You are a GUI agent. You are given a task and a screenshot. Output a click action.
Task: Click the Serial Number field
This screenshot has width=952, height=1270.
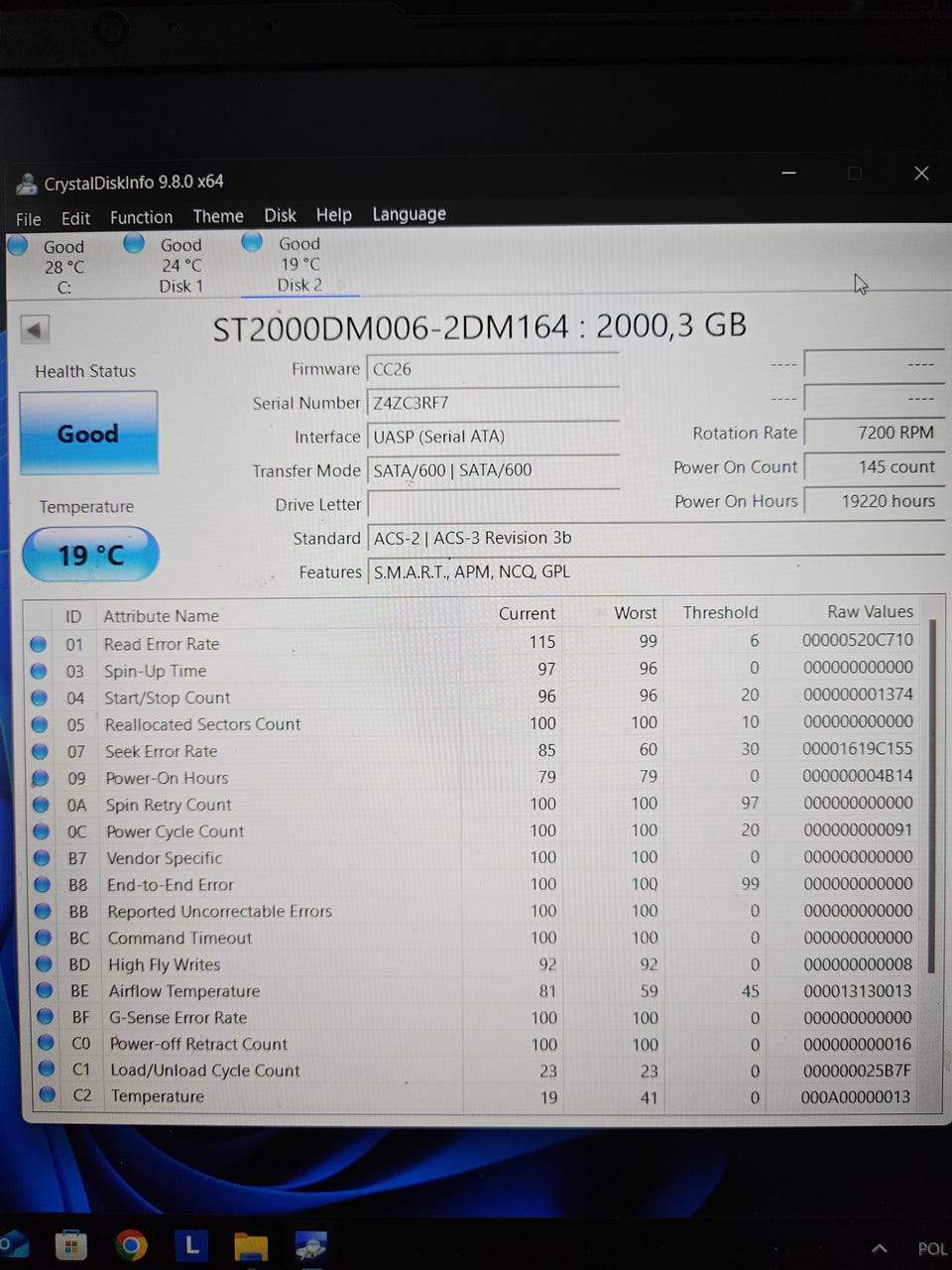pos(493,403)
